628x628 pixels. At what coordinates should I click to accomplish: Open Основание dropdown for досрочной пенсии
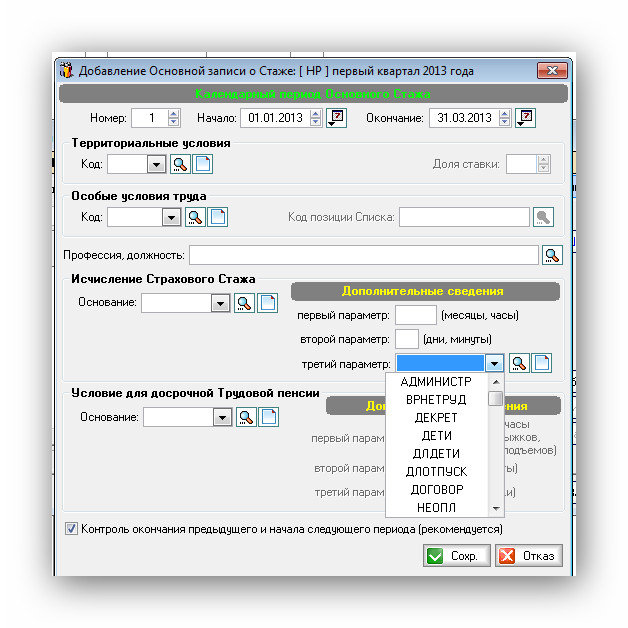(222, 417)
